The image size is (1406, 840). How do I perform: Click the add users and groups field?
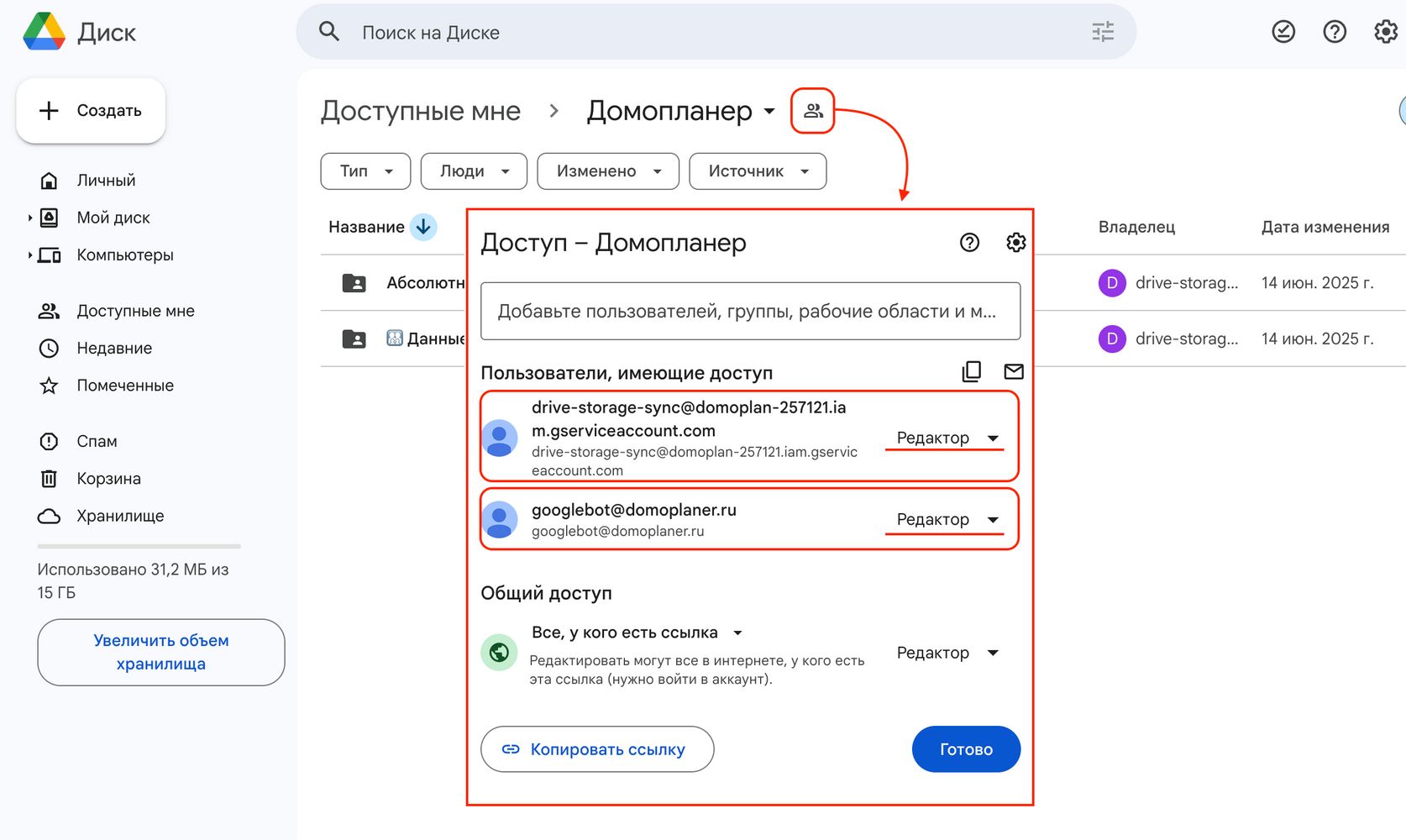pyautogui.click(x=749, y=312)
